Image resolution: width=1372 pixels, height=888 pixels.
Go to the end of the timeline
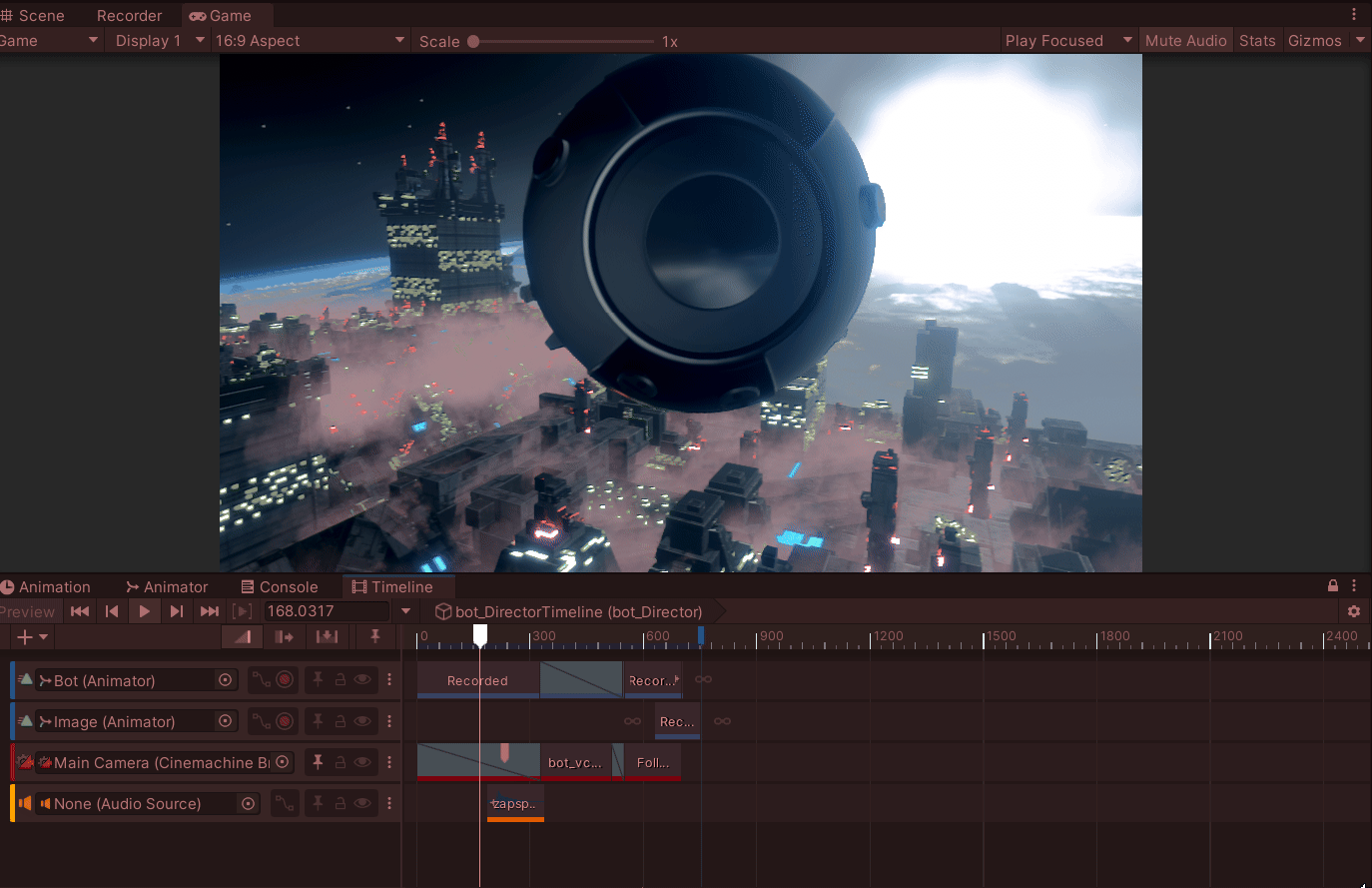click(x=209, y=611)
